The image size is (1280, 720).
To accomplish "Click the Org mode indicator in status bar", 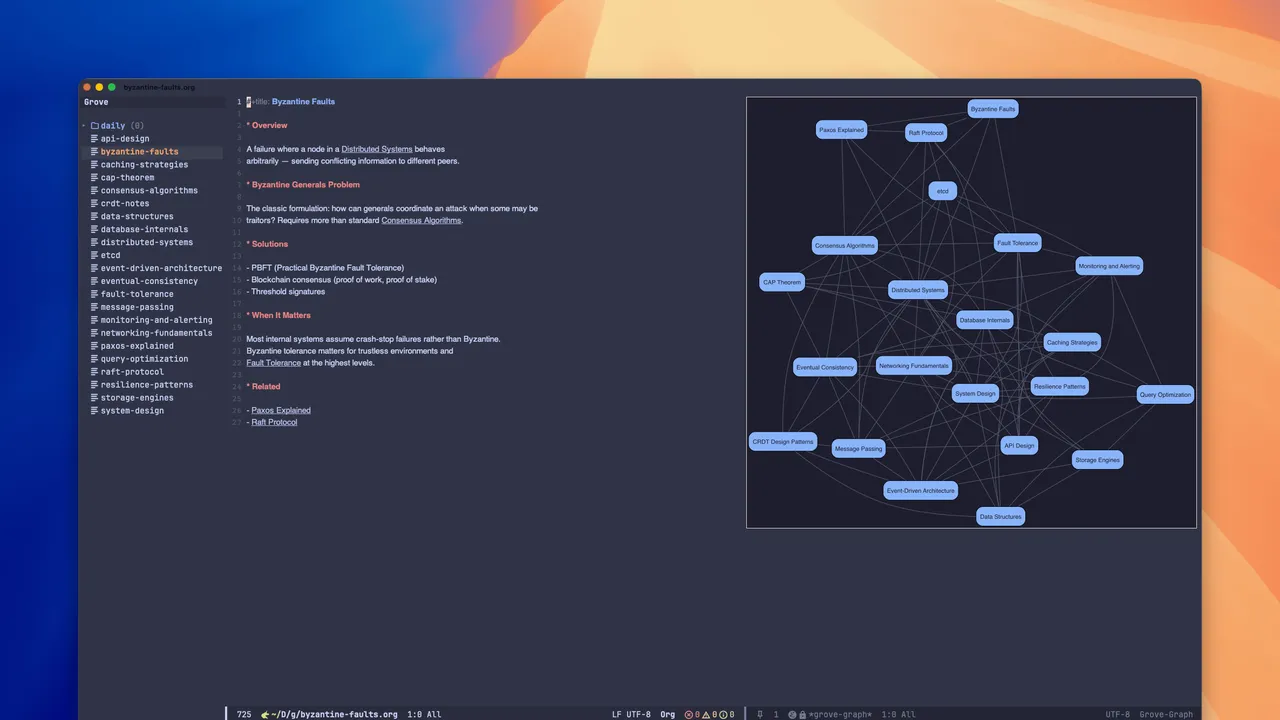I will [668, 715].
